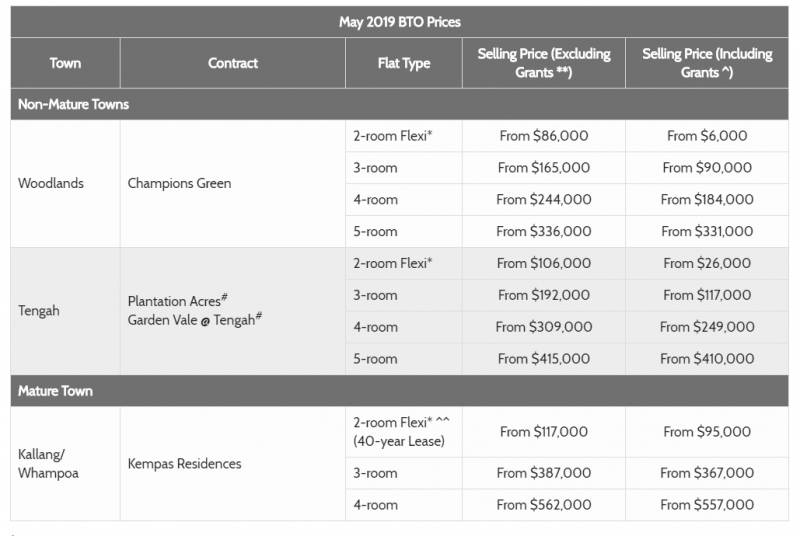Click the Flat Type column header

point(403,63)
